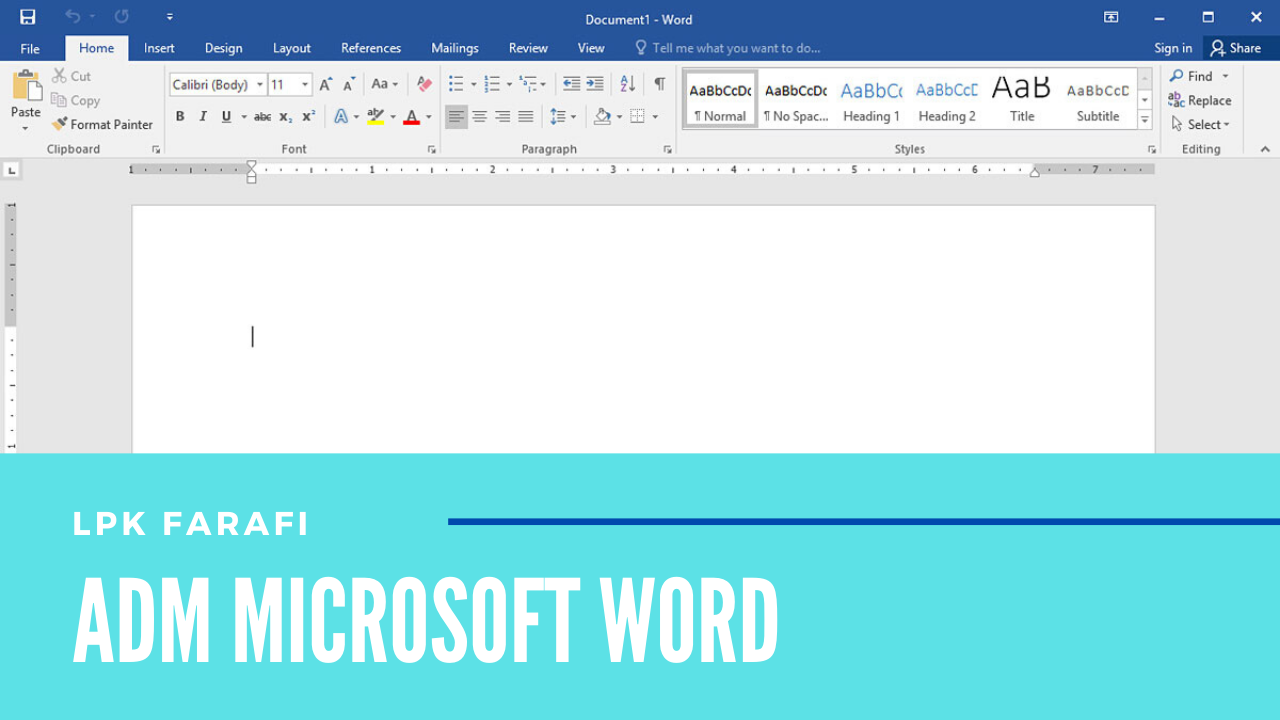This screenshot has height=720, width=1280.
Task: Open the Select menu in Editing
Action: tap(1200, 124)
